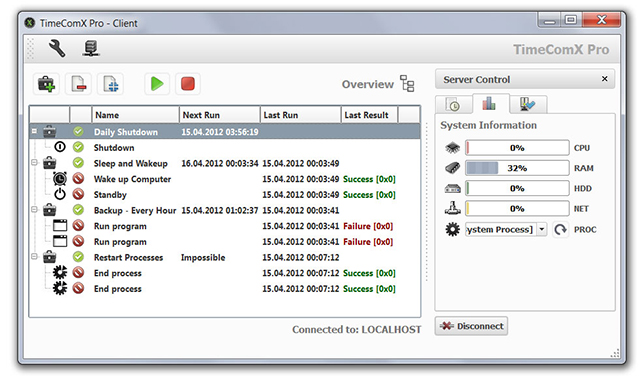
Task: Click the NET network icon
Action: (452, 208)
